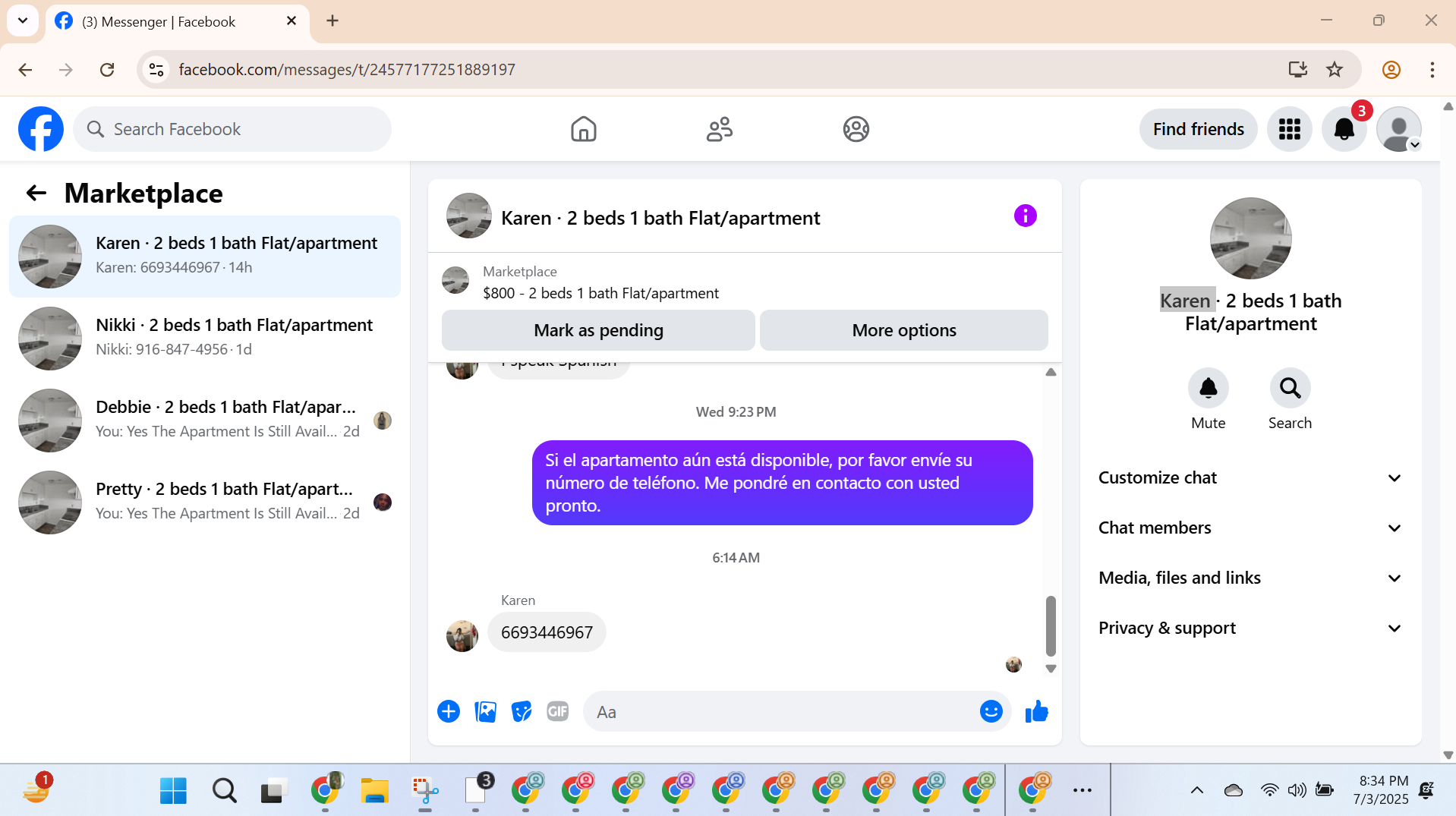Click Find friends button
Screen dimensions: 1456x816
(1198, 129)
